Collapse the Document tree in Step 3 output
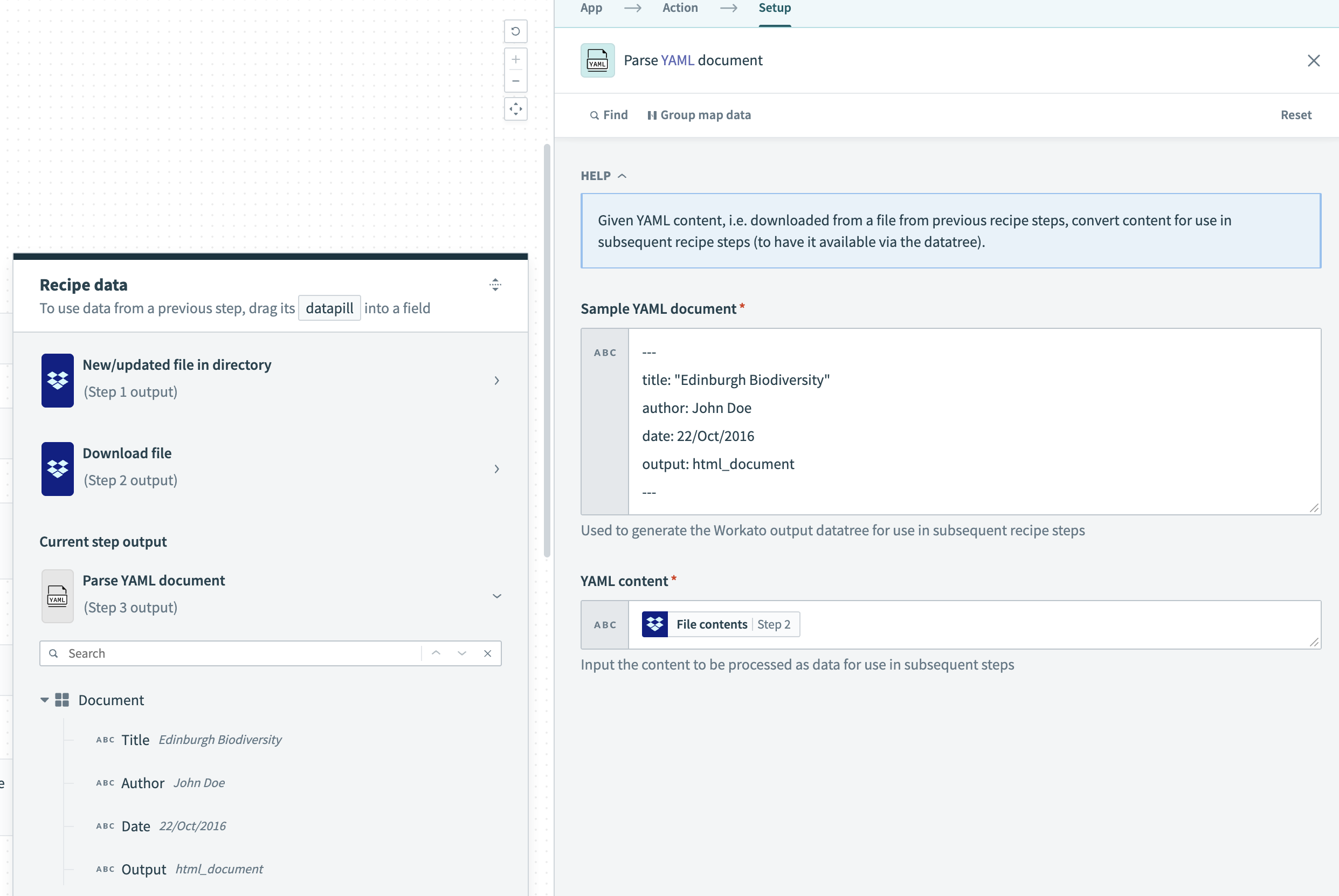The image size is (1339, 896). pyautogui.click(x=45, y=700)
